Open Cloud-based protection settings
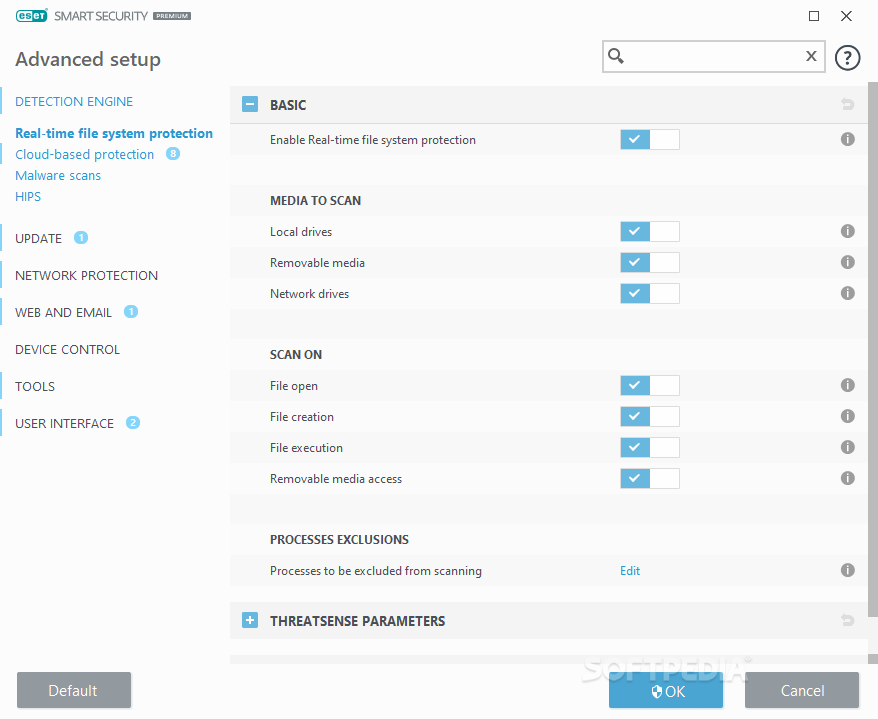The height and width of the screenshot is (719, 878). pyautogui.click(x=85, y=155)
